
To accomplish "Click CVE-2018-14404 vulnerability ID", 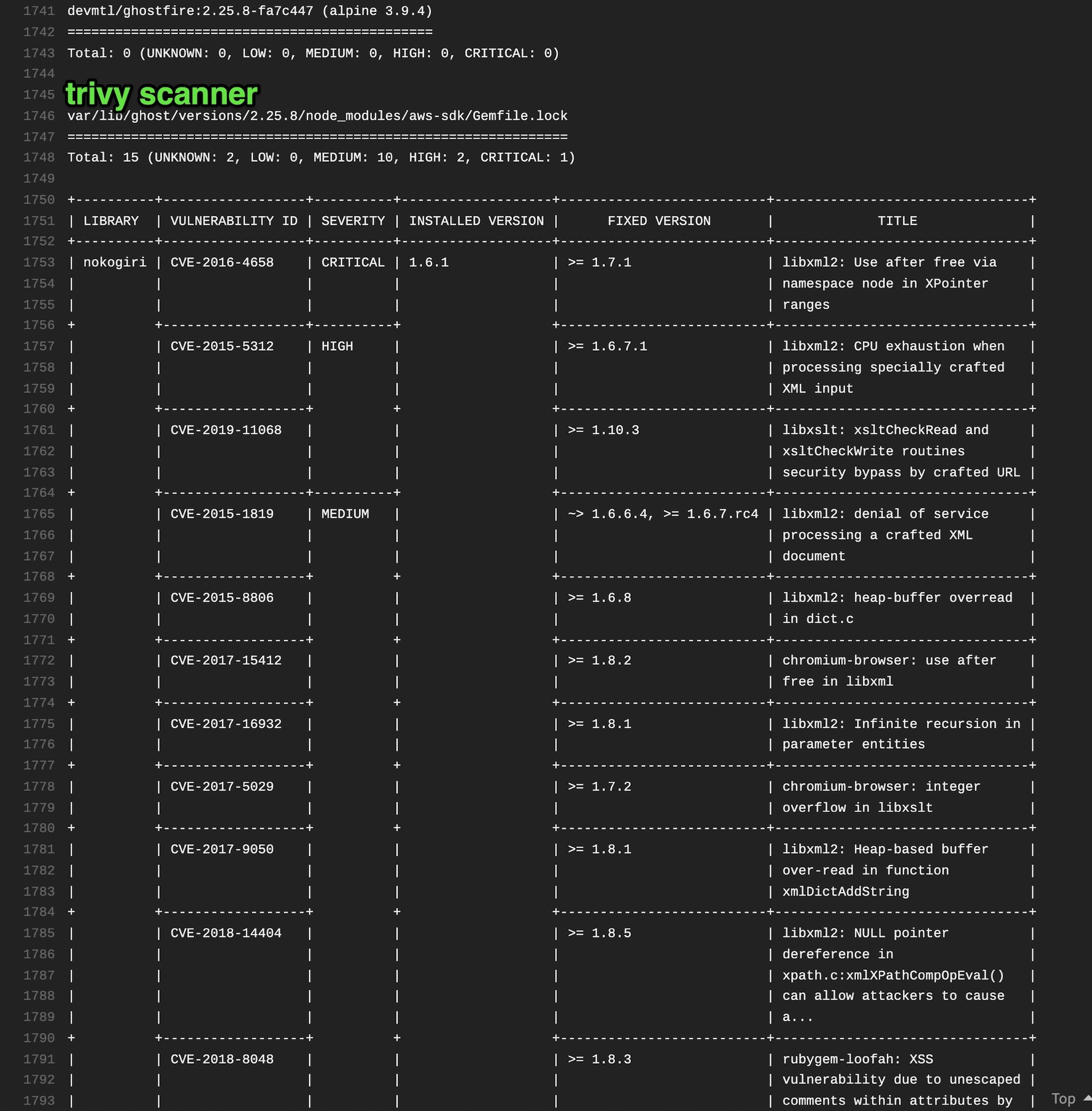I will (226, 933).
